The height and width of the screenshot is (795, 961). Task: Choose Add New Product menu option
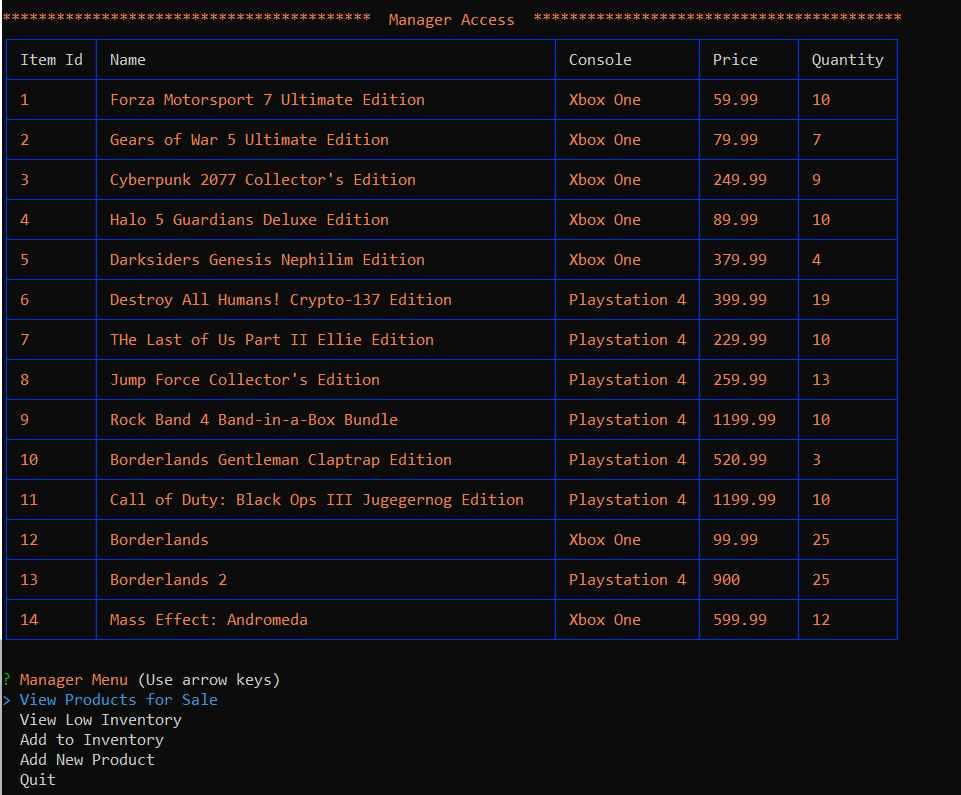(x=87, y=759)
